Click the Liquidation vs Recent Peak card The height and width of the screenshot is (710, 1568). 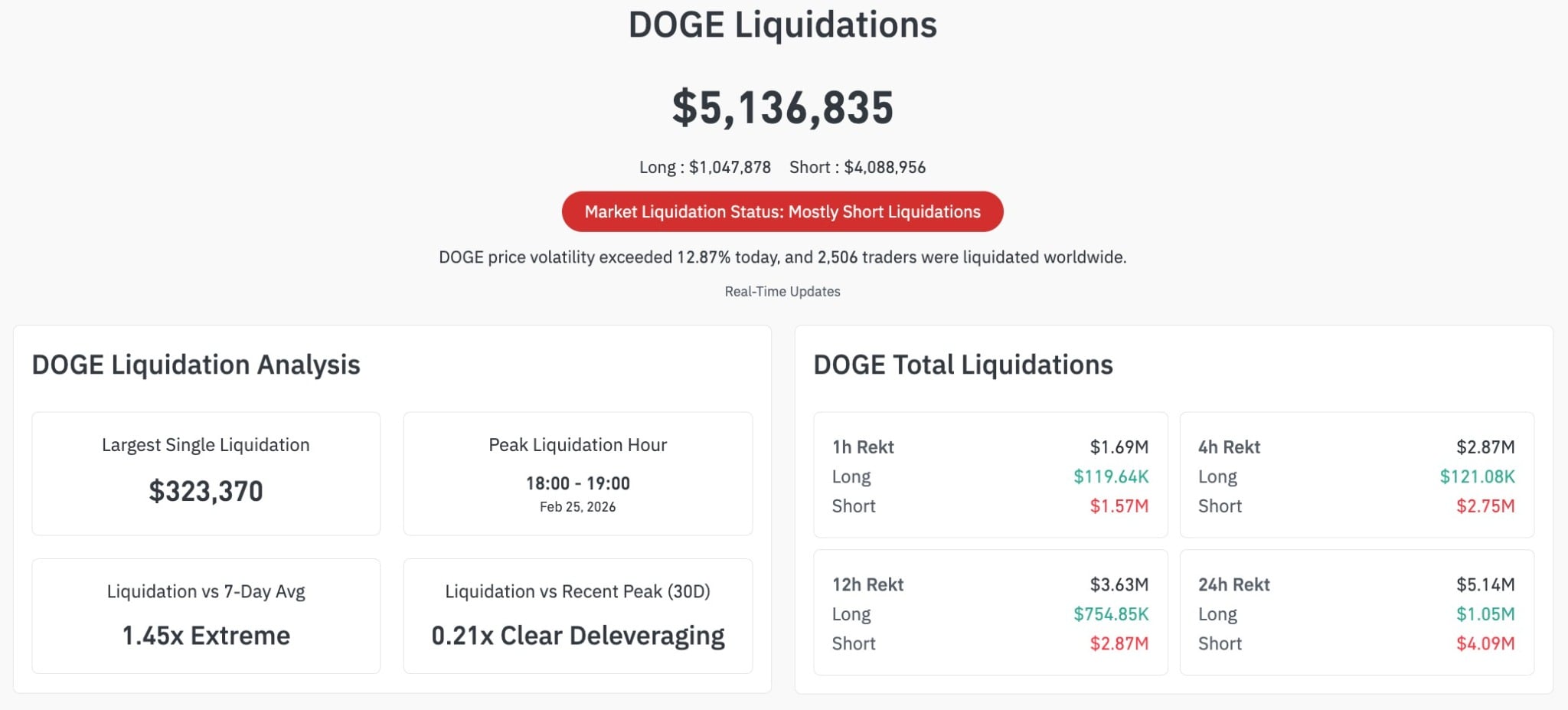click(x=577, y=615)
